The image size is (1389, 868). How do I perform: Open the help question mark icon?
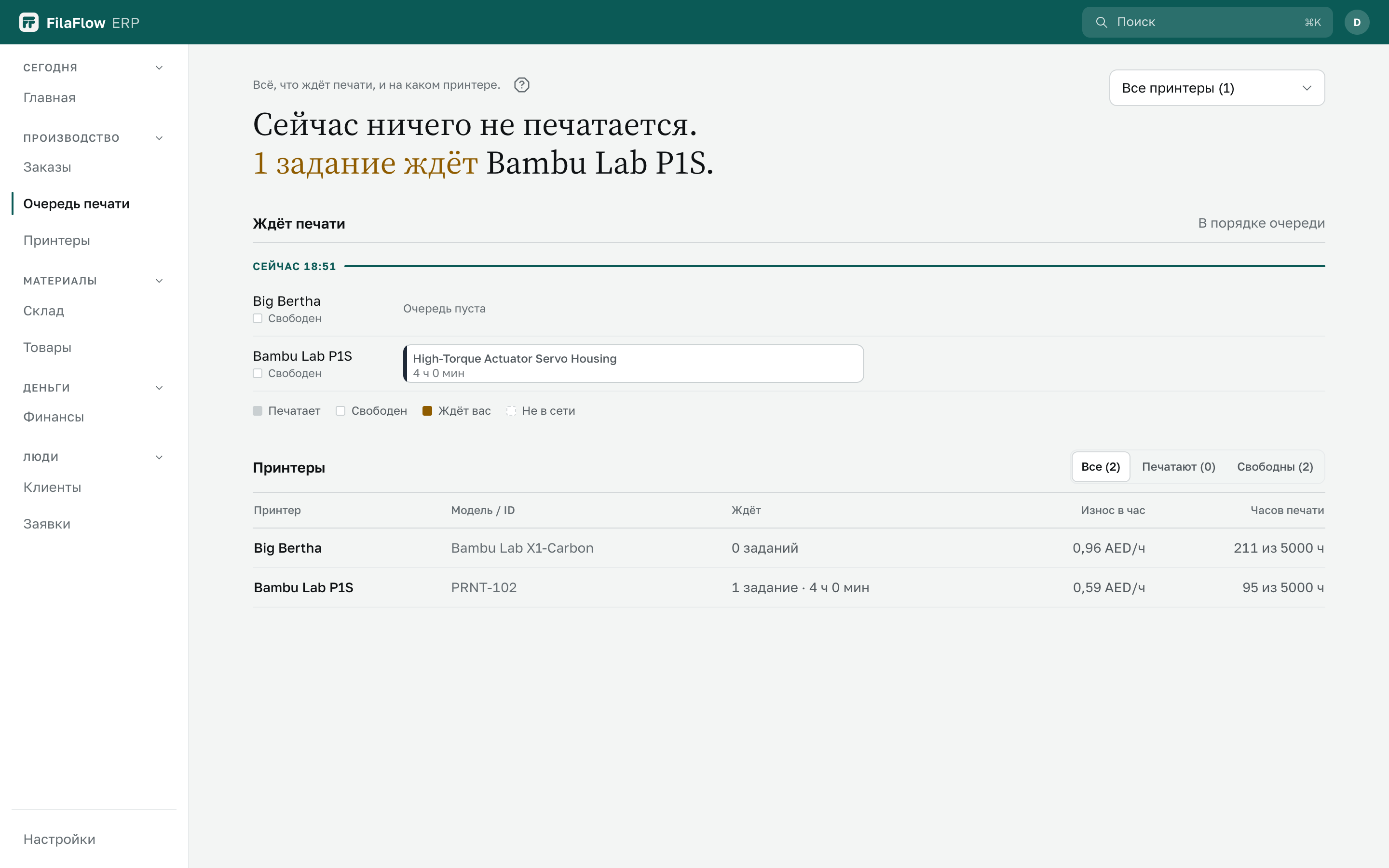pyautogui.click(x=521, y=85)
